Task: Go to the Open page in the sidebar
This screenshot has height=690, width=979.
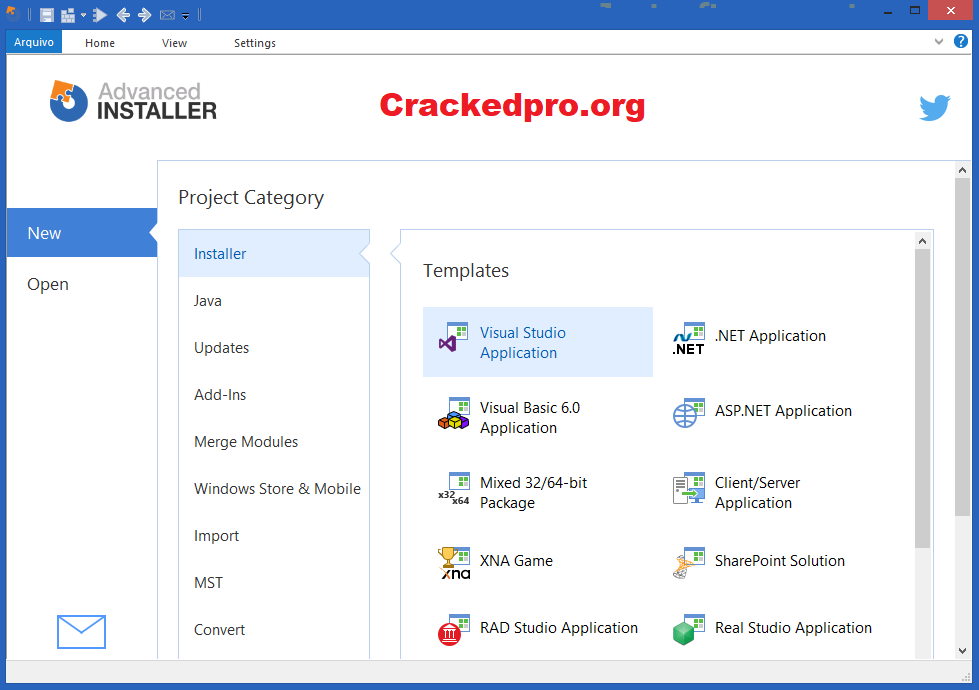Action: coord(82,284)
